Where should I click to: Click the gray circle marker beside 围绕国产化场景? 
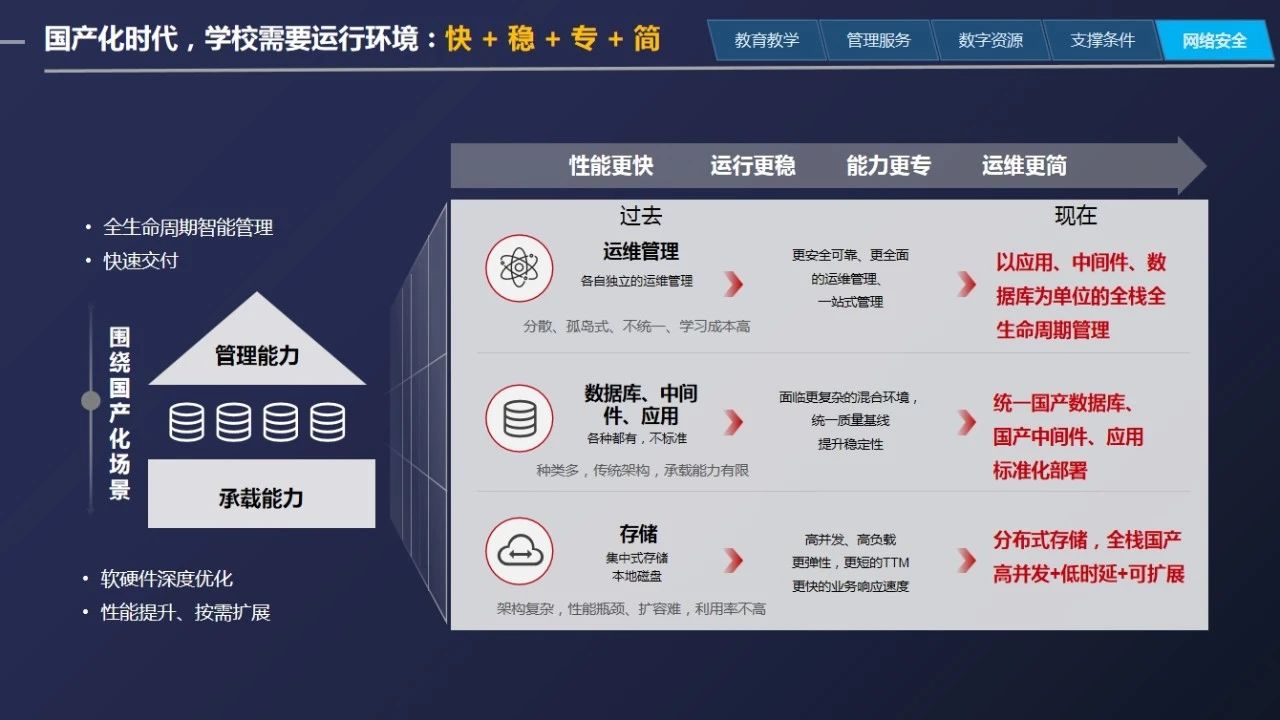[x=91, y=400]
